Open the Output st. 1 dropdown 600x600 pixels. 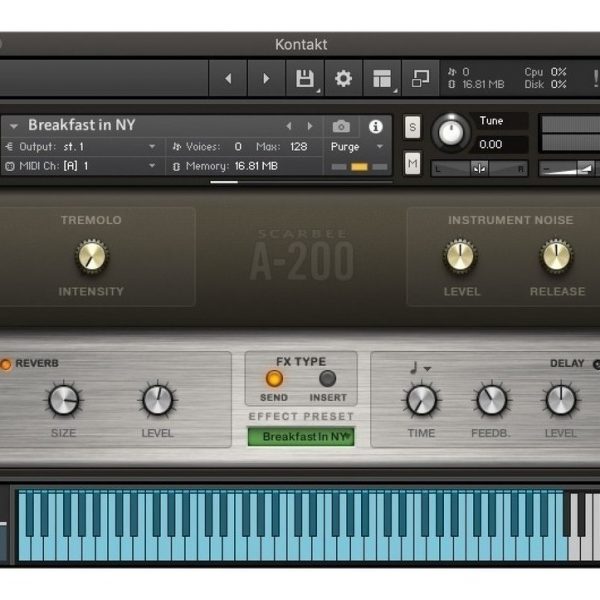pyautogui.click(x=81, y=147)
